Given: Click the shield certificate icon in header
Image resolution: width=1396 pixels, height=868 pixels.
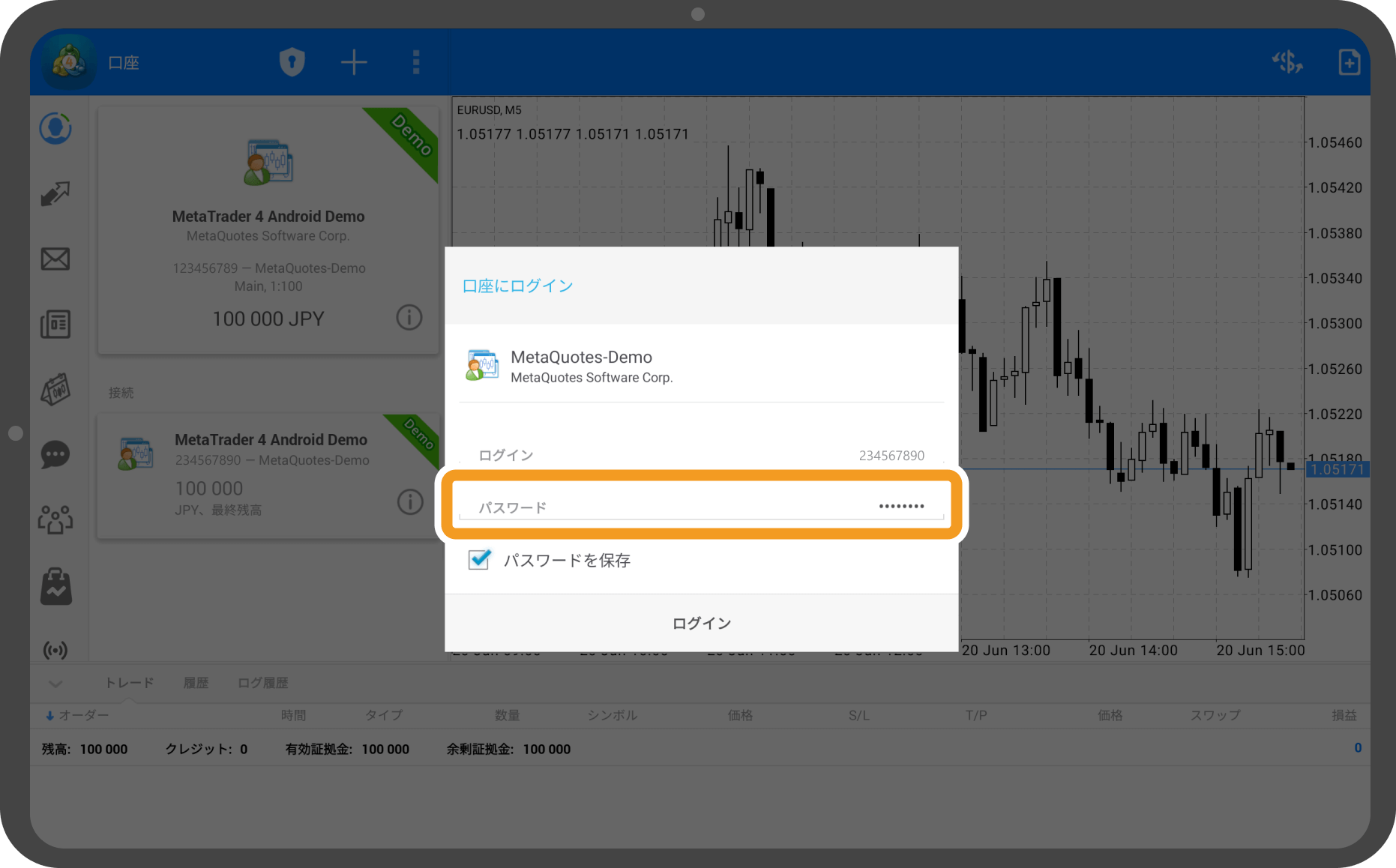Looking at the screenshot, I should pos(292,62).
